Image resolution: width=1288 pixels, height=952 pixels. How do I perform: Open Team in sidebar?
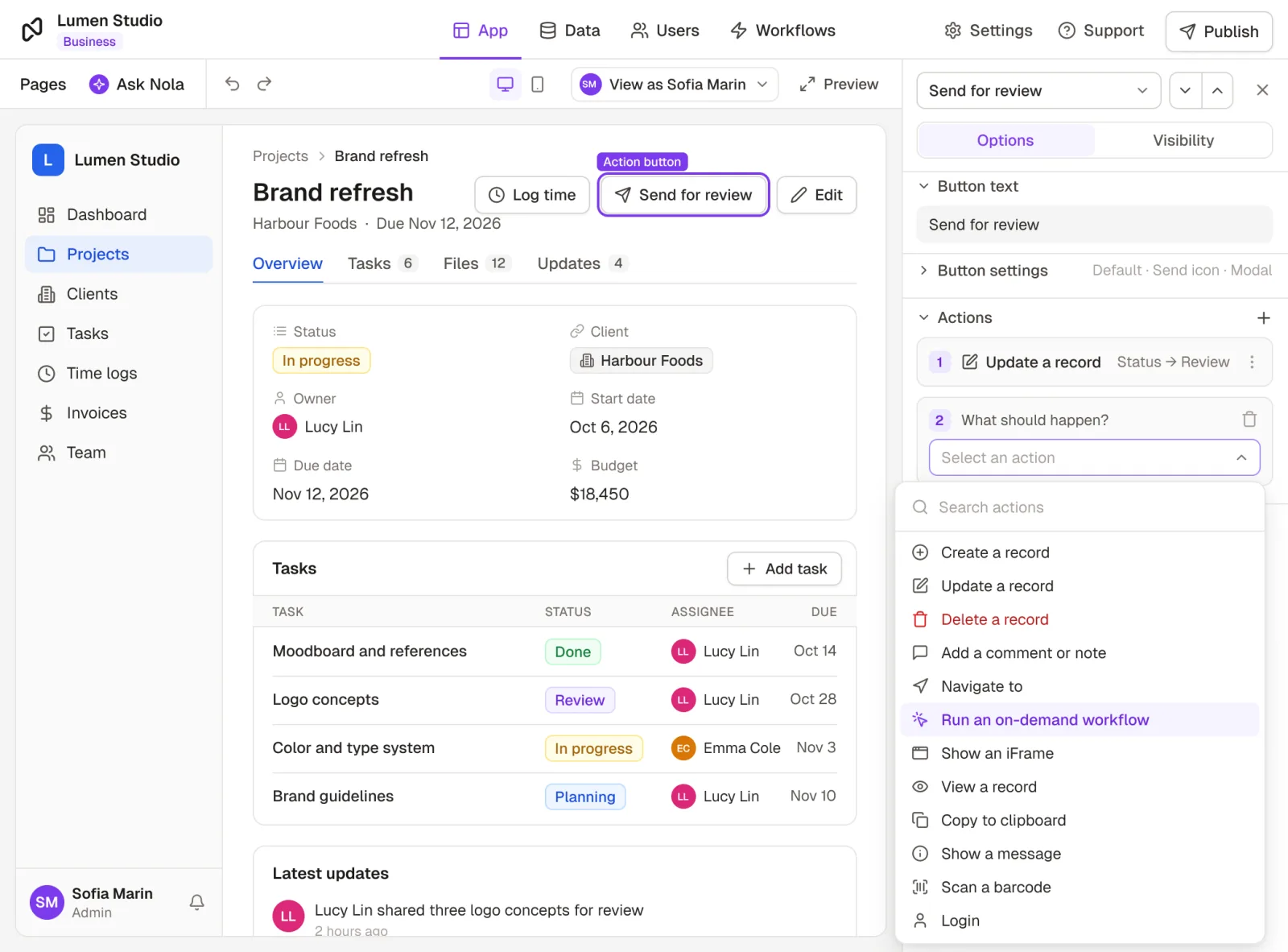point(119,453)
